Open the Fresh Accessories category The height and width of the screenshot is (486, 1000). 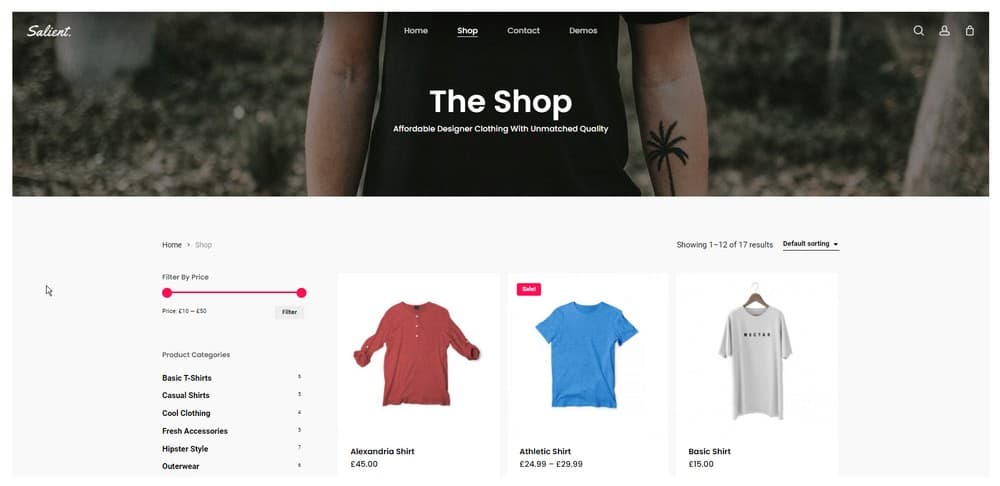pyautogui.click(x=195, y=431)
